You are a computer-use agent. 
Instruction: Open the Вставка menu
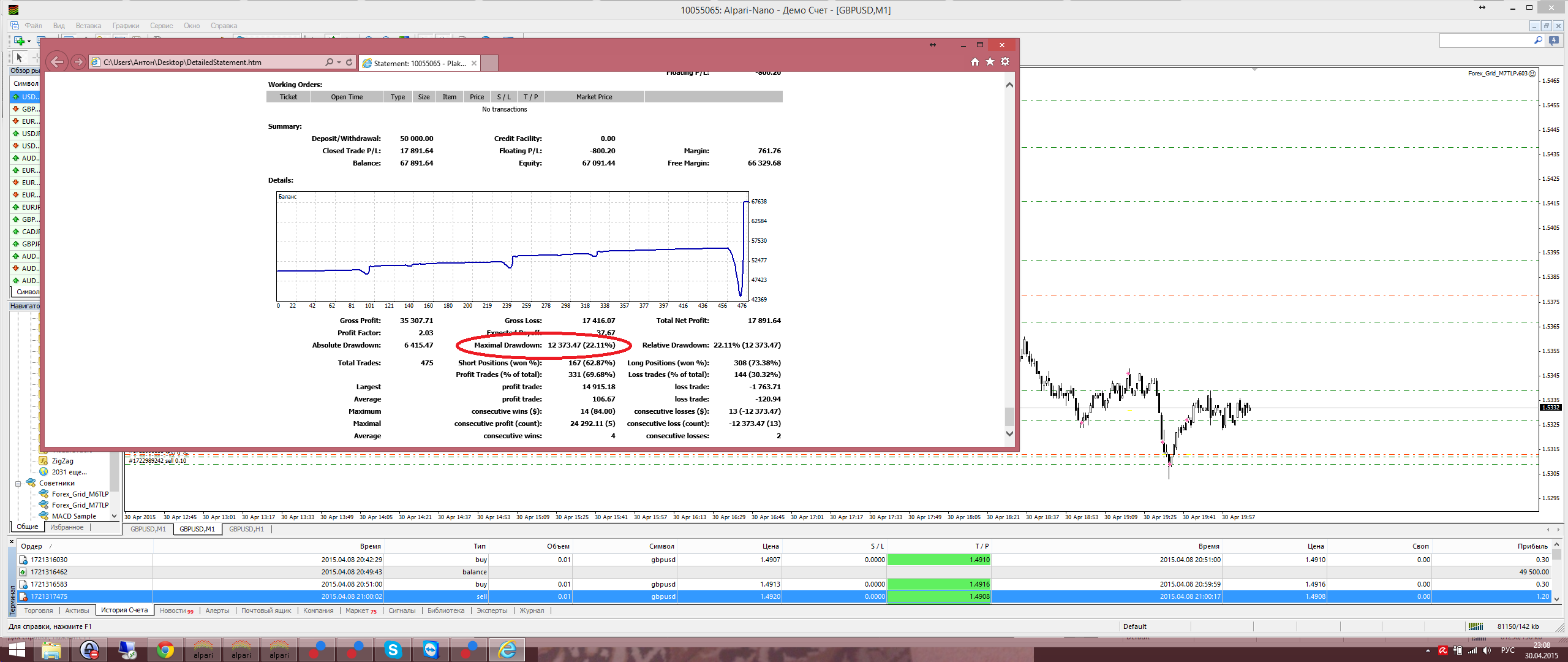point(88,26)
